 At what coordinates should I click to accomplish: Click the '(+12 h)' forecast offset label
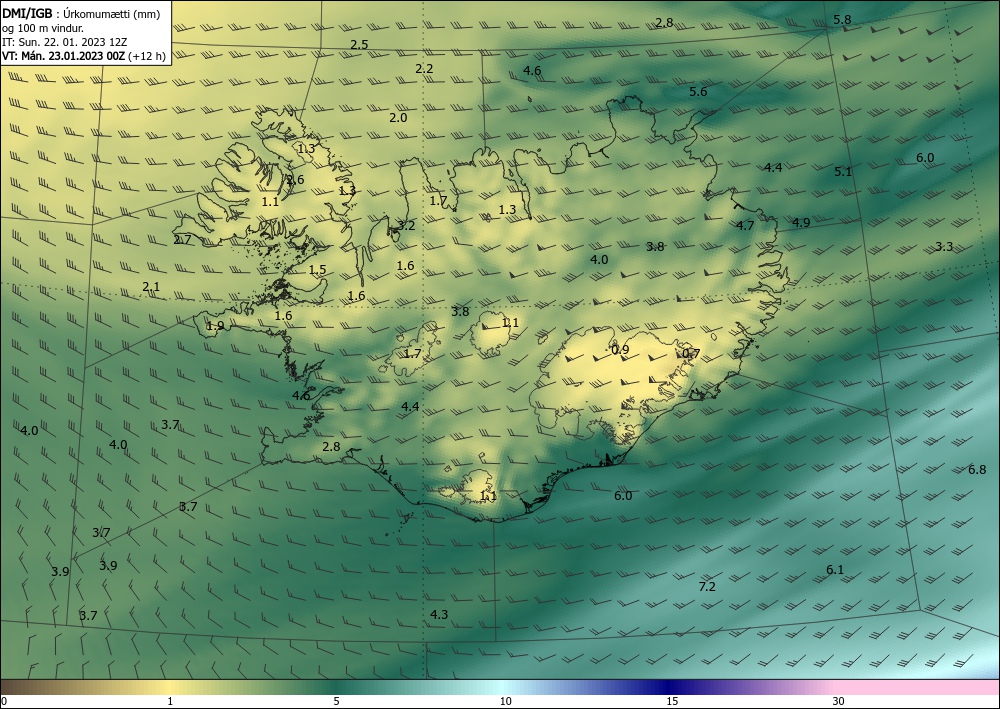[147, 56]
